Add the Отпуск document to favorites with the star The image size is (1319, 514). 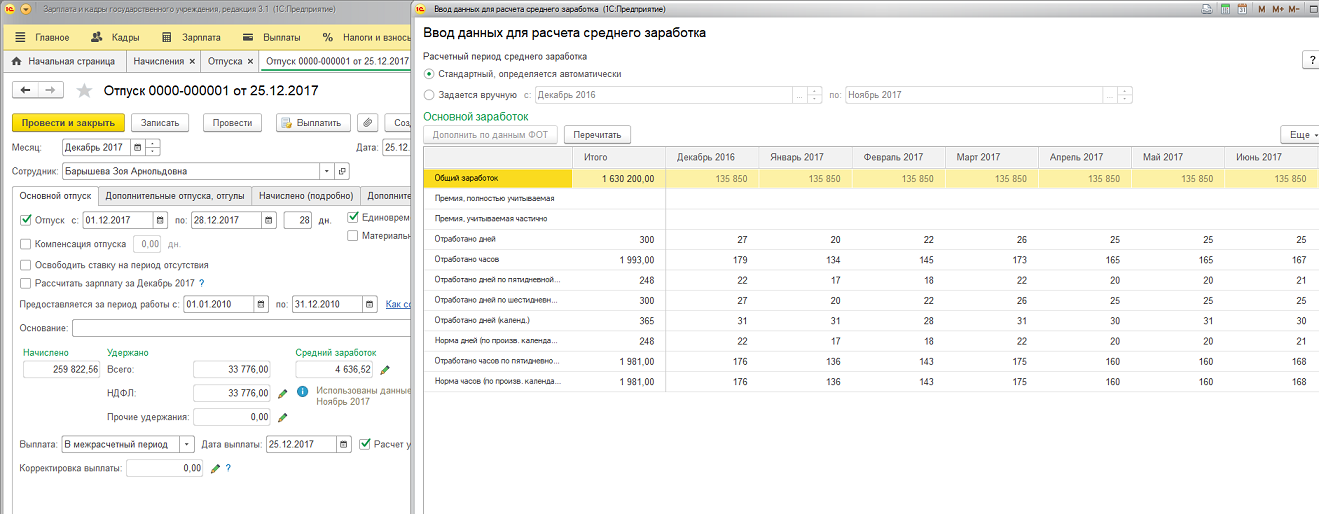click(84, 91)
